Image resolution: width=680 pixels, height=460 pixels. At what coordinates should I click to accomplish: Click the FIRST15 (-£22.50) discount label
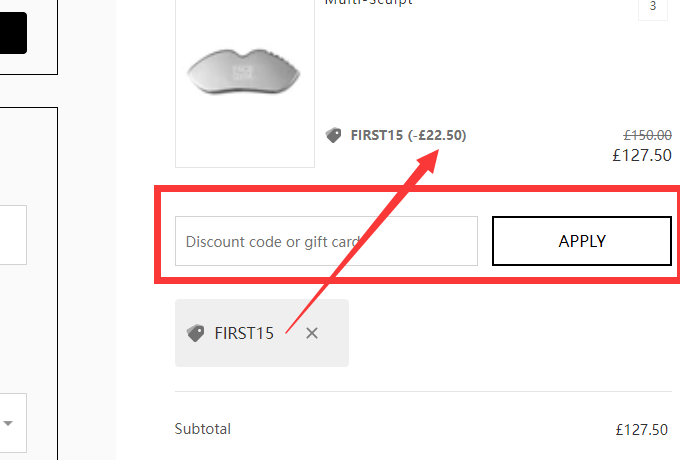[x=408, y=135]
